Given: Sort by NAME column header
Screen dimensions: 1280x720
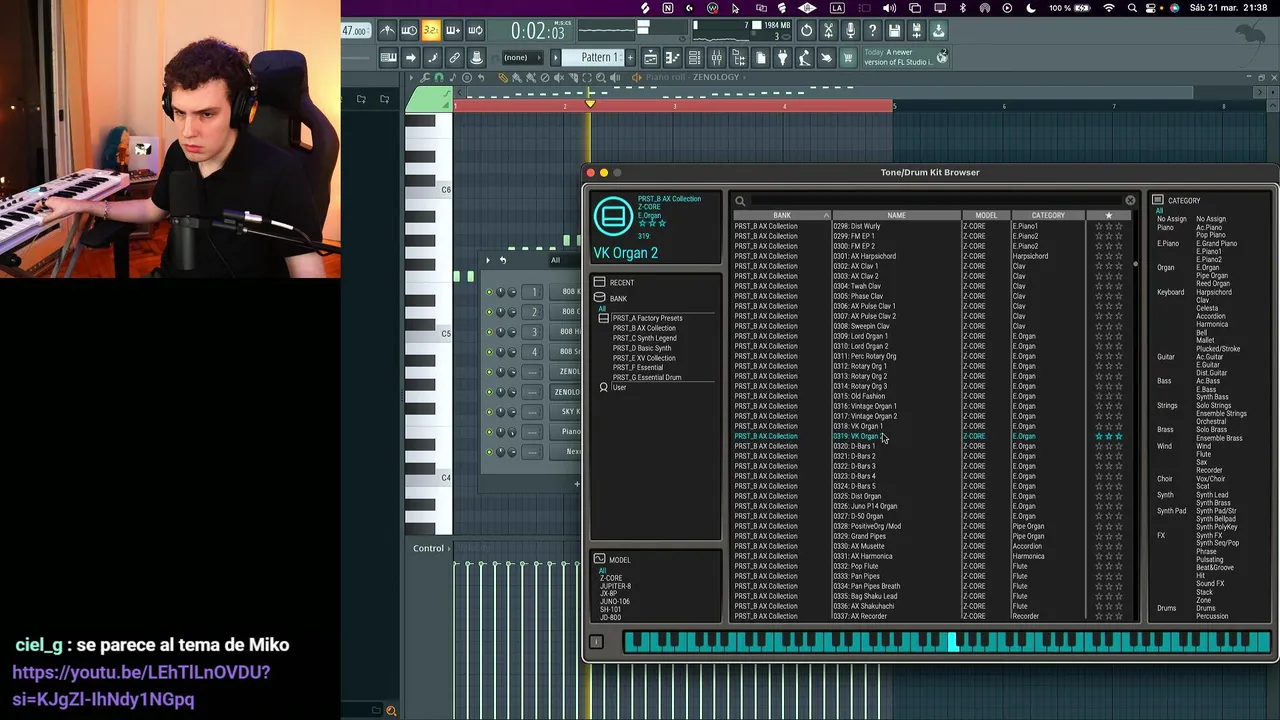Looking at the screenshot, I should click(896, 215).
